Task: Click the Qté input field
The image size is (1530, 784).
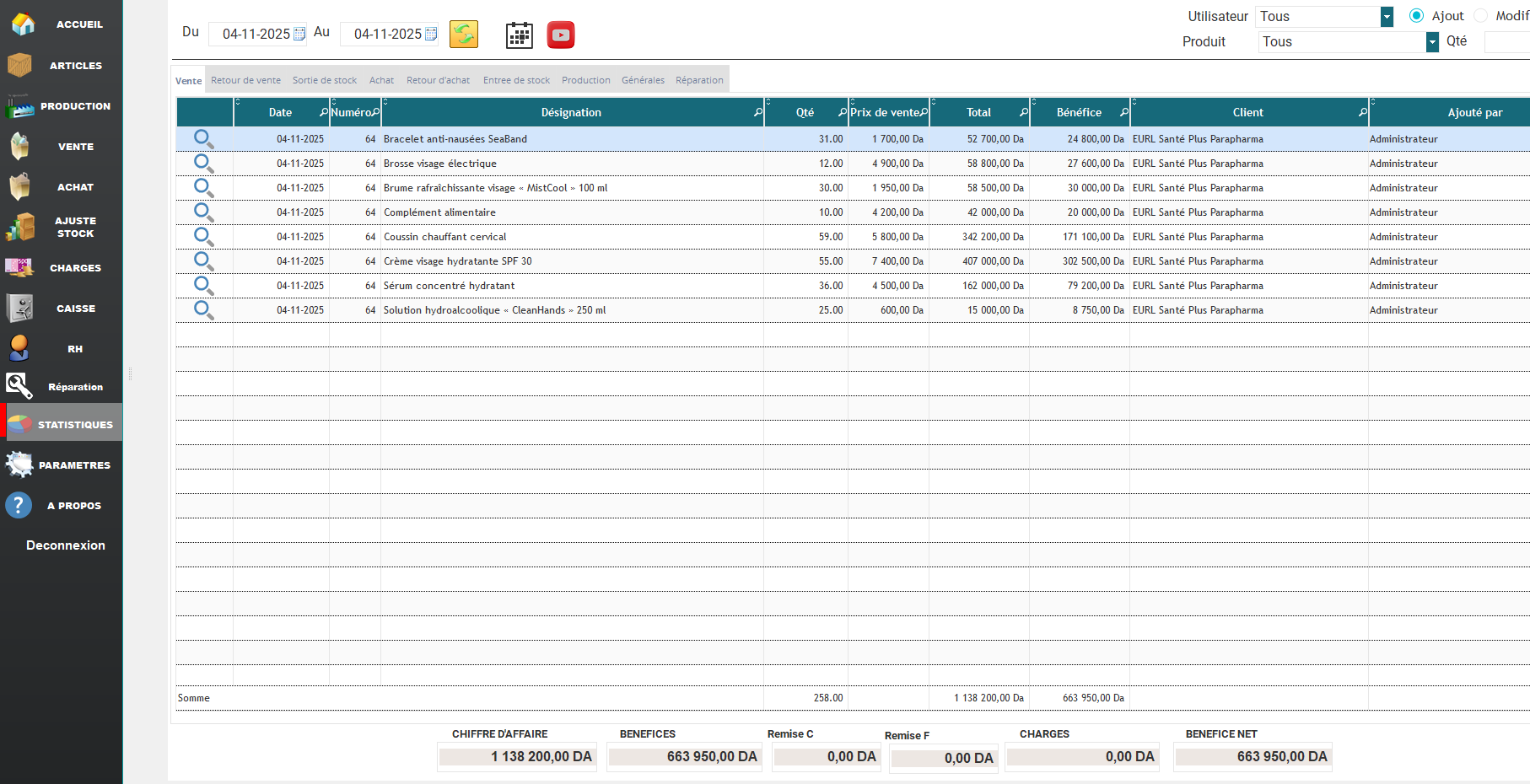Action: tap(1506, 41)
